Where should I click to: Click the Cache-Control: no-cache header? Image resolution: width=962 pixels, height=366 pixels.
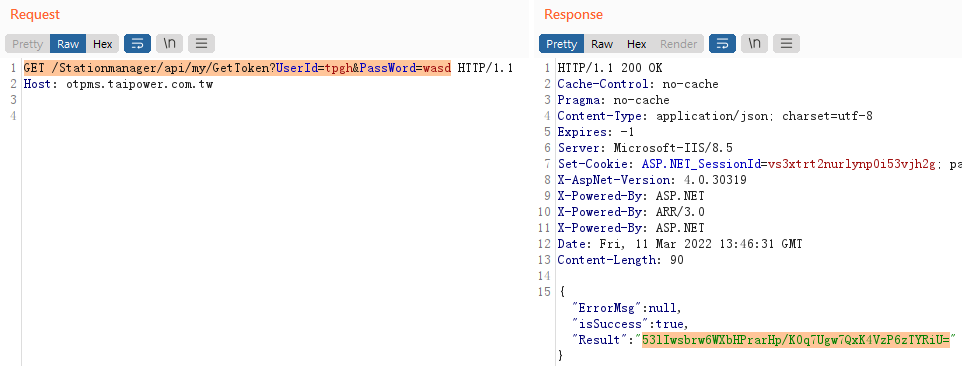click(637, 84)
